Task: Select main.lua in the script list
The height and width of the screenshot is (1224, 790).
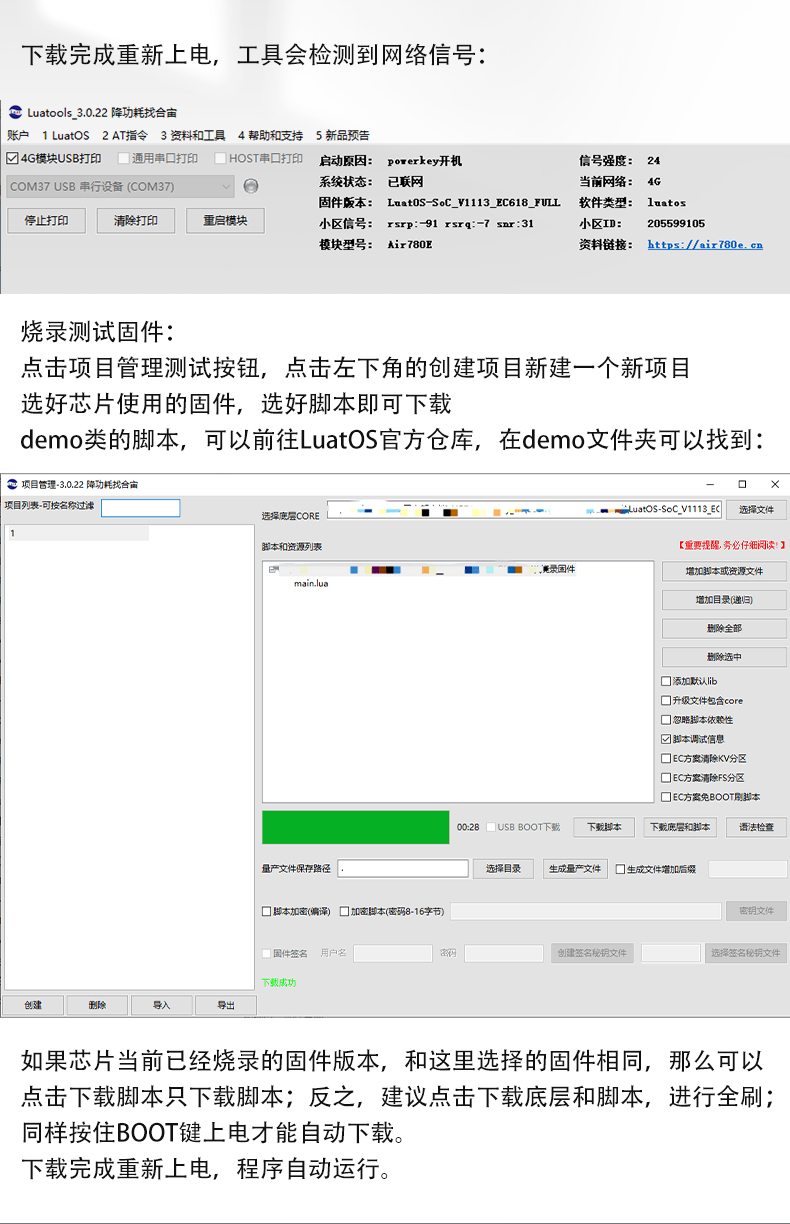Action: click(x=311, y=584)
